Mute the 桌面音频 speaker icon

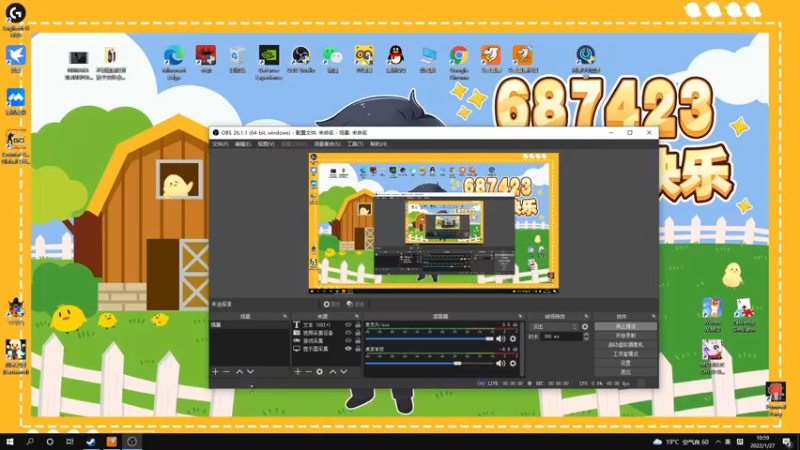tap(501, 363)
